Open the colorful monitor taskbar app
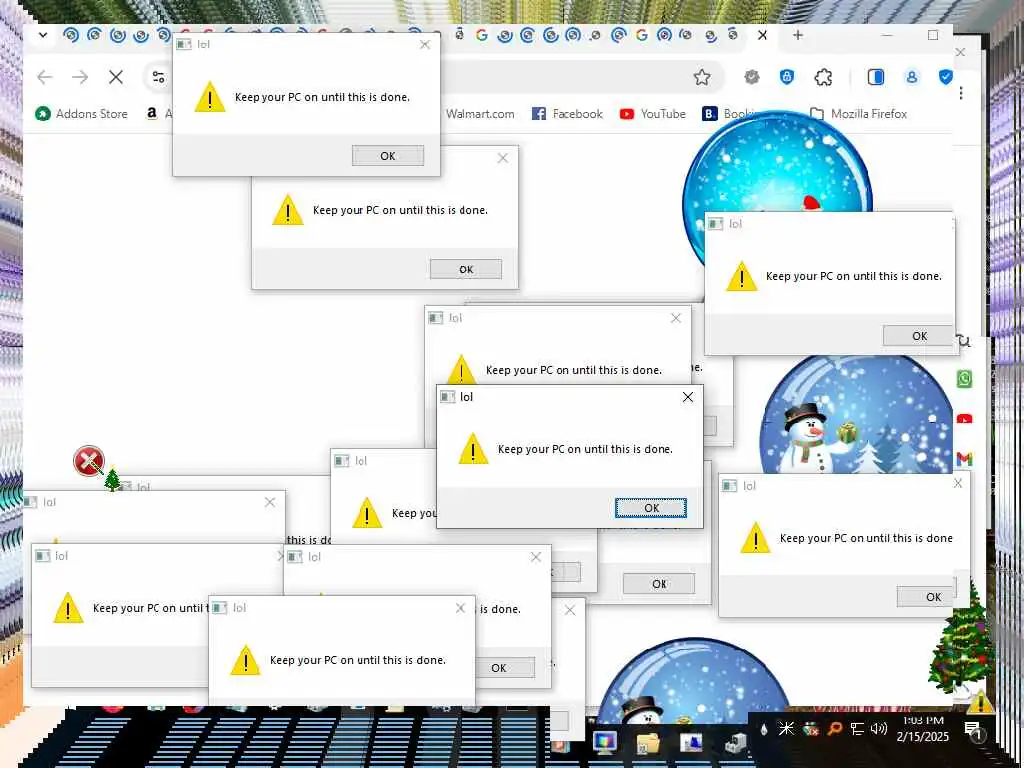This screenshot has width=1024, height=768. point(605,742)
